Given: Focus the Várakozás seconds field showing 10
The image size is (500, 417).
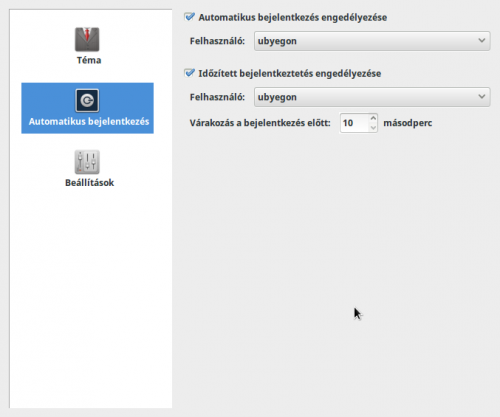Looking at the screenshot, I should coord(354,123).
